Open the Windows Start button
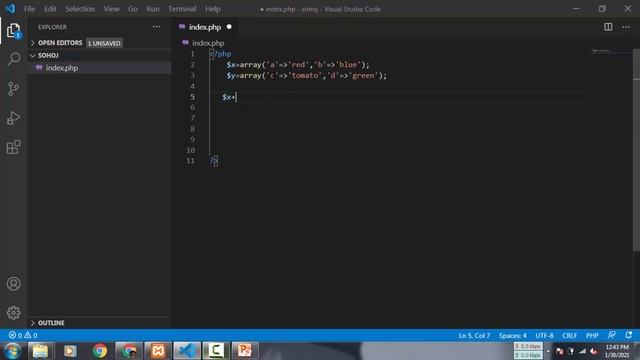The height and width of the screenshot is (360, 640). pyautogui.click(x=12, y=351)
